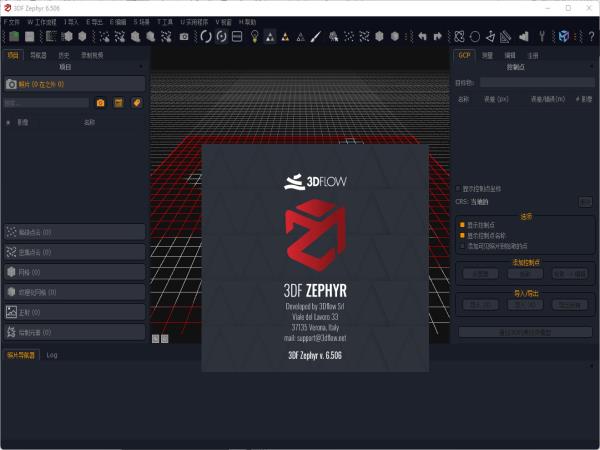Toggle the light bulb lighting icon

point(254,37)
